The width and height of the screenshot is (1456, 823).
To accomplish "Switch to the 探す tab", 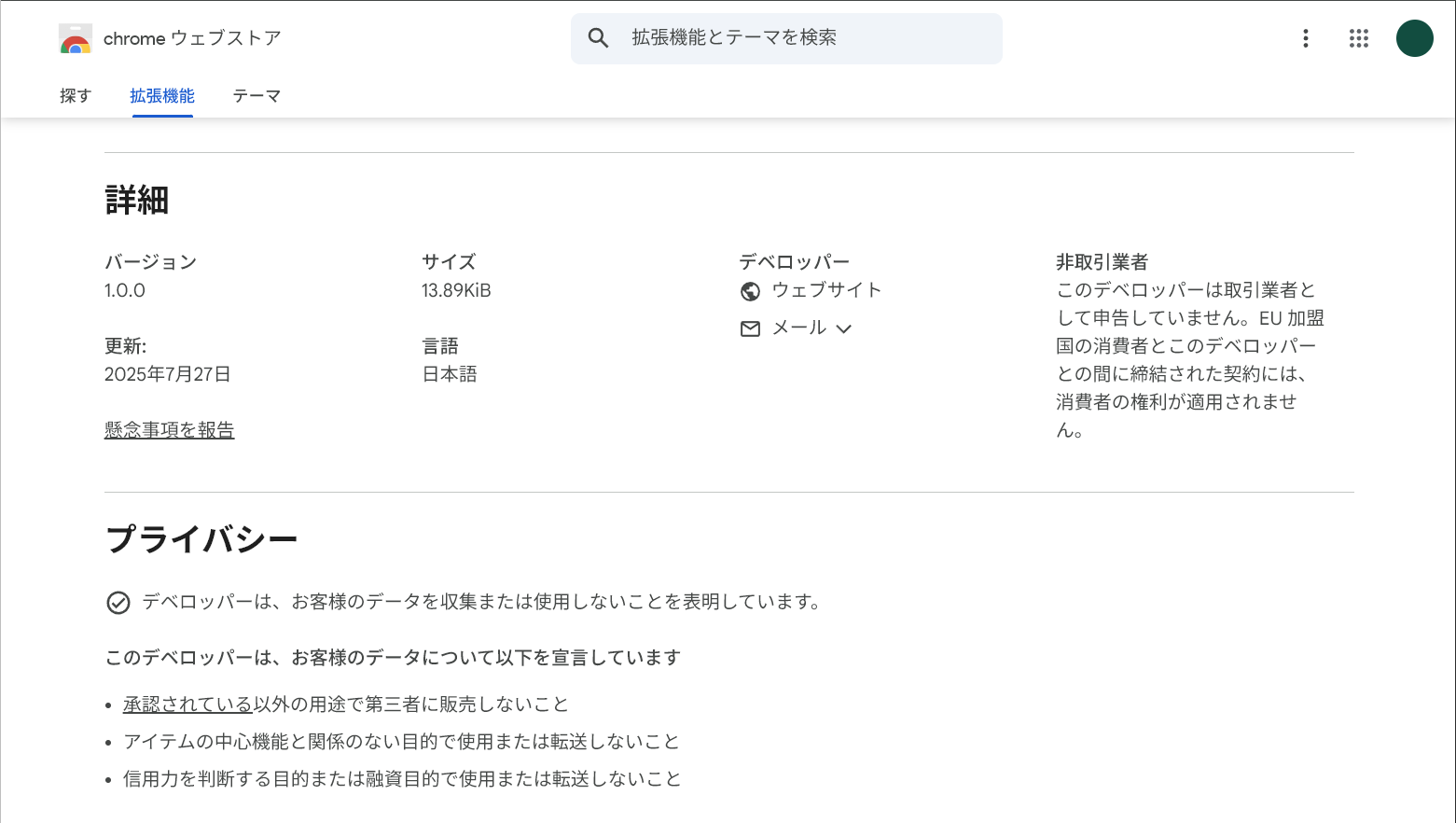I will (76, 96).
